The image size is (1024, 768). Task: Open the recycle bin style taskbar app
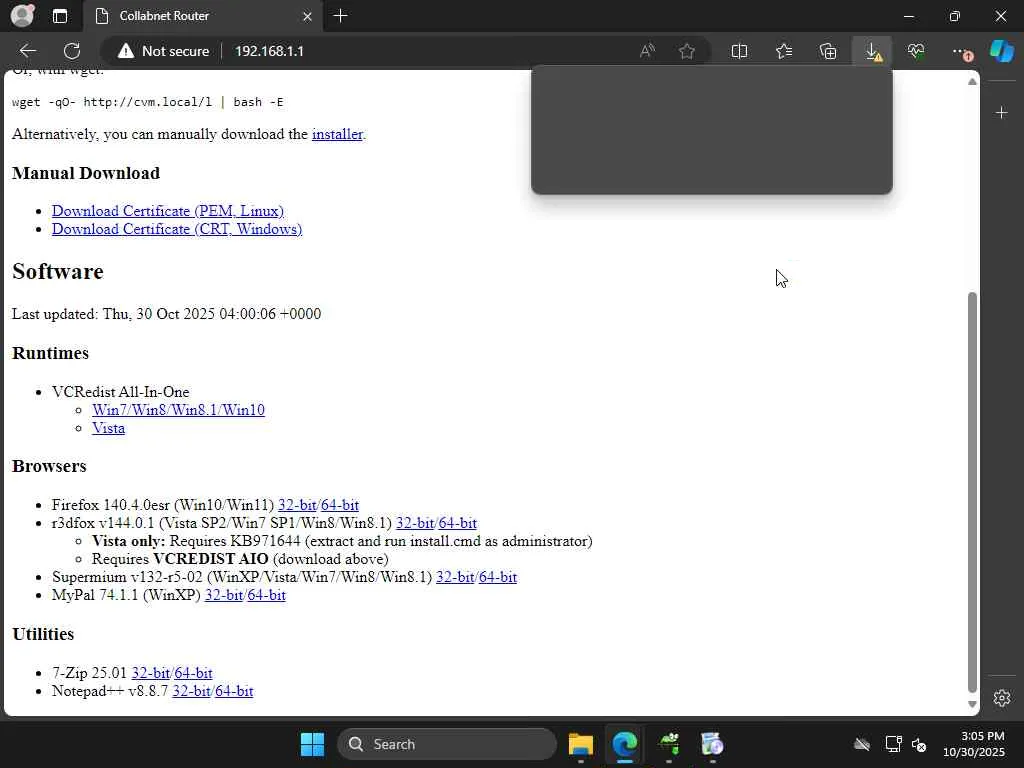click(x=712, y=744)
